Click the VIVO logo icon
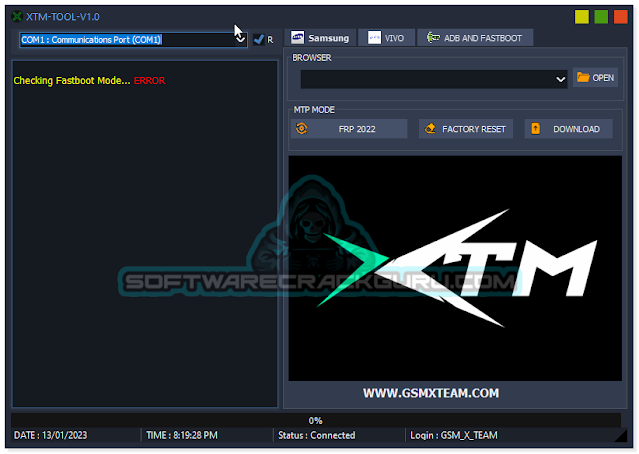 click(374, 38)
